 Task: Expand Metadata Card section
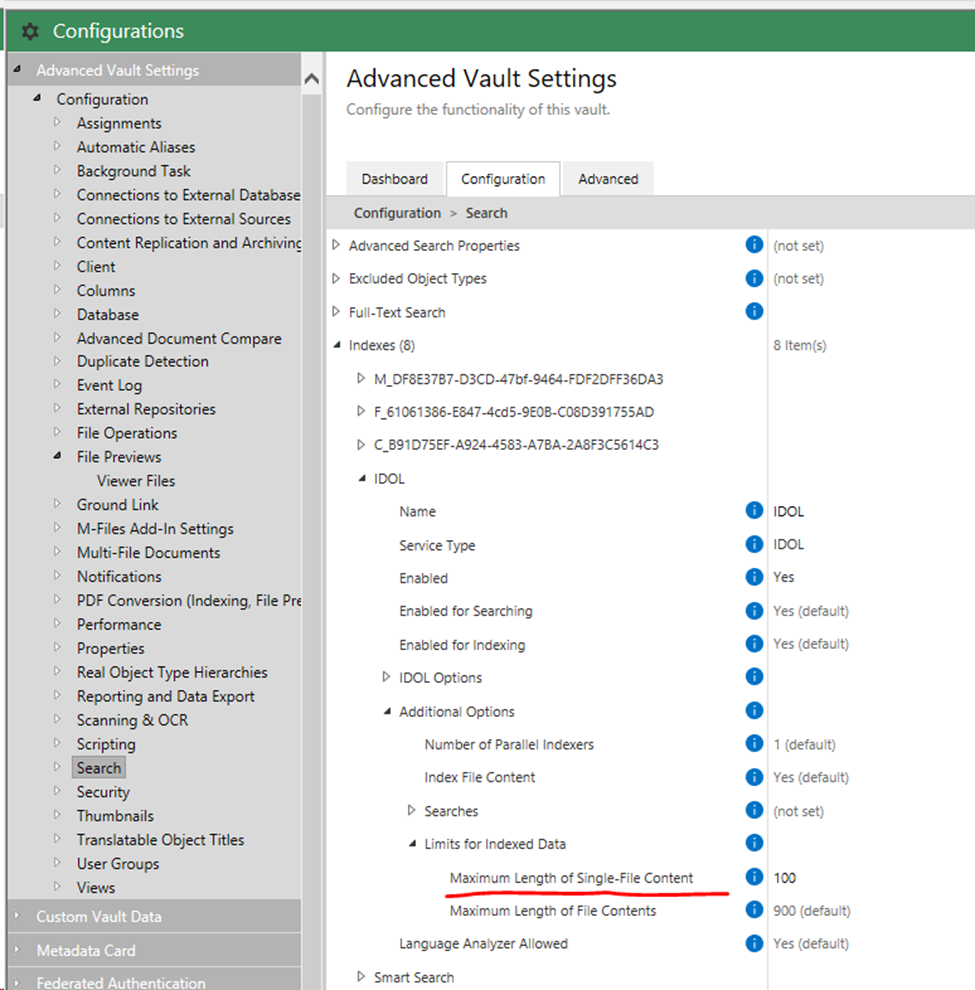[x=17, y=950]
